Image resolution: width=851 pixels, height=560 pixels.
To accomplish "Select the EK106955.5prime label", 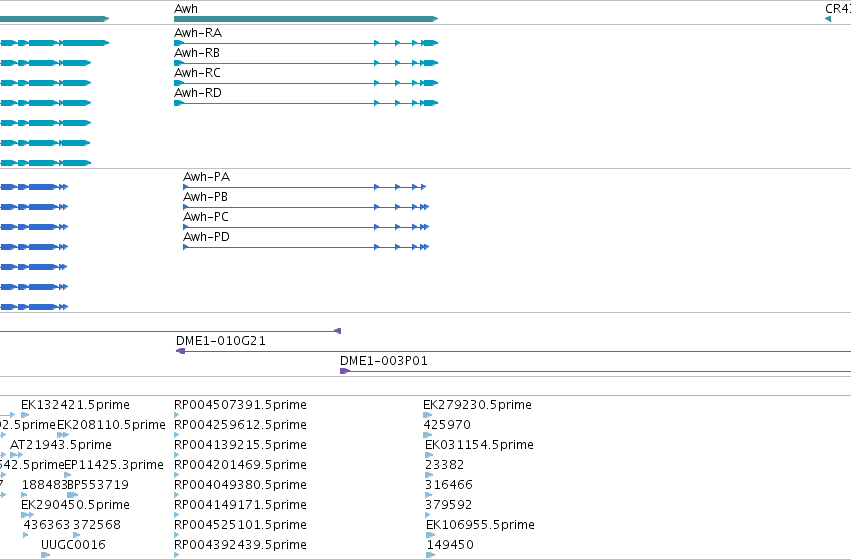I will (x=480, y=525).
